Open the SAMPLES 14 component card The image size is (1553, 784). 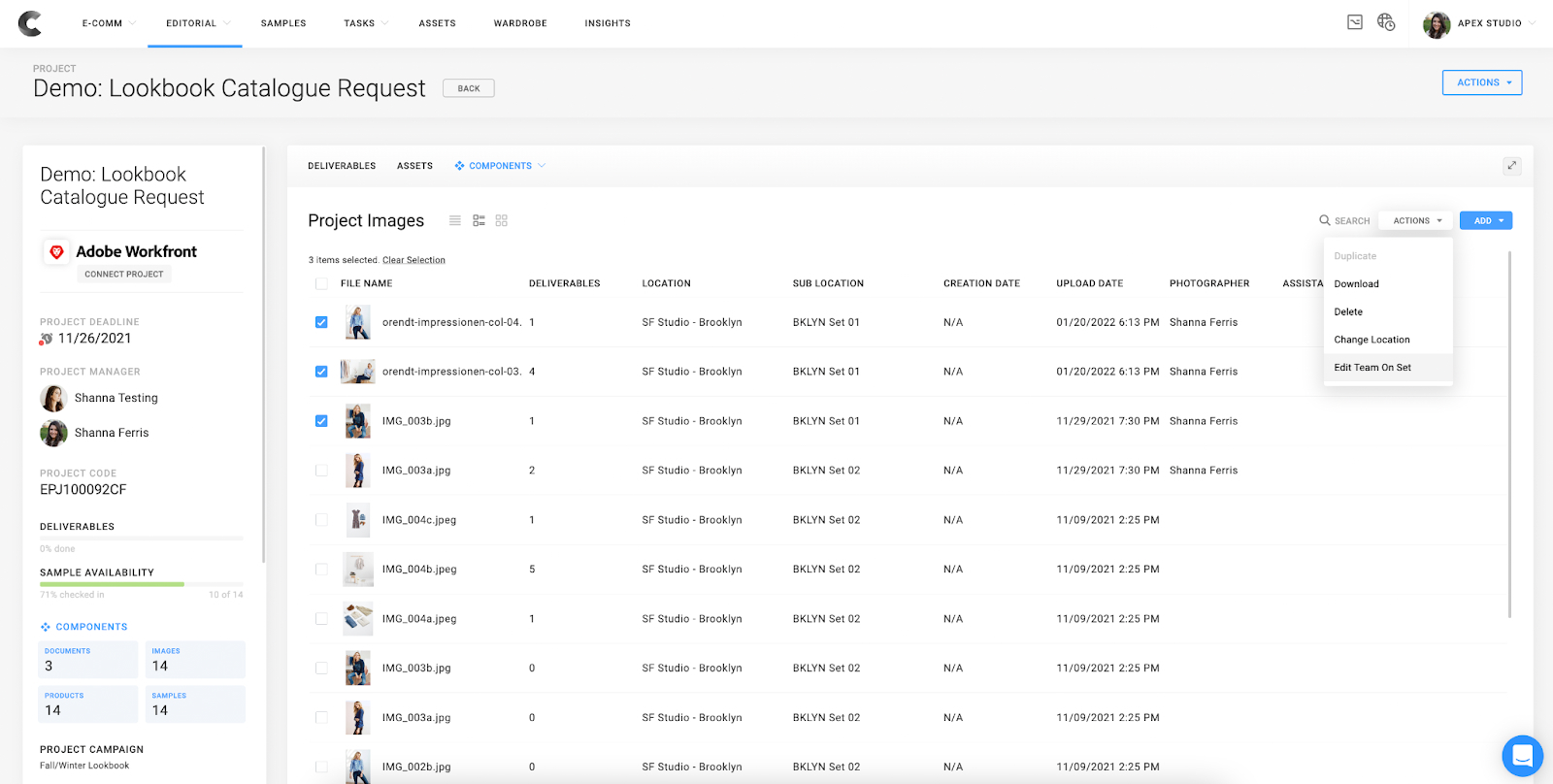point(195,704)
